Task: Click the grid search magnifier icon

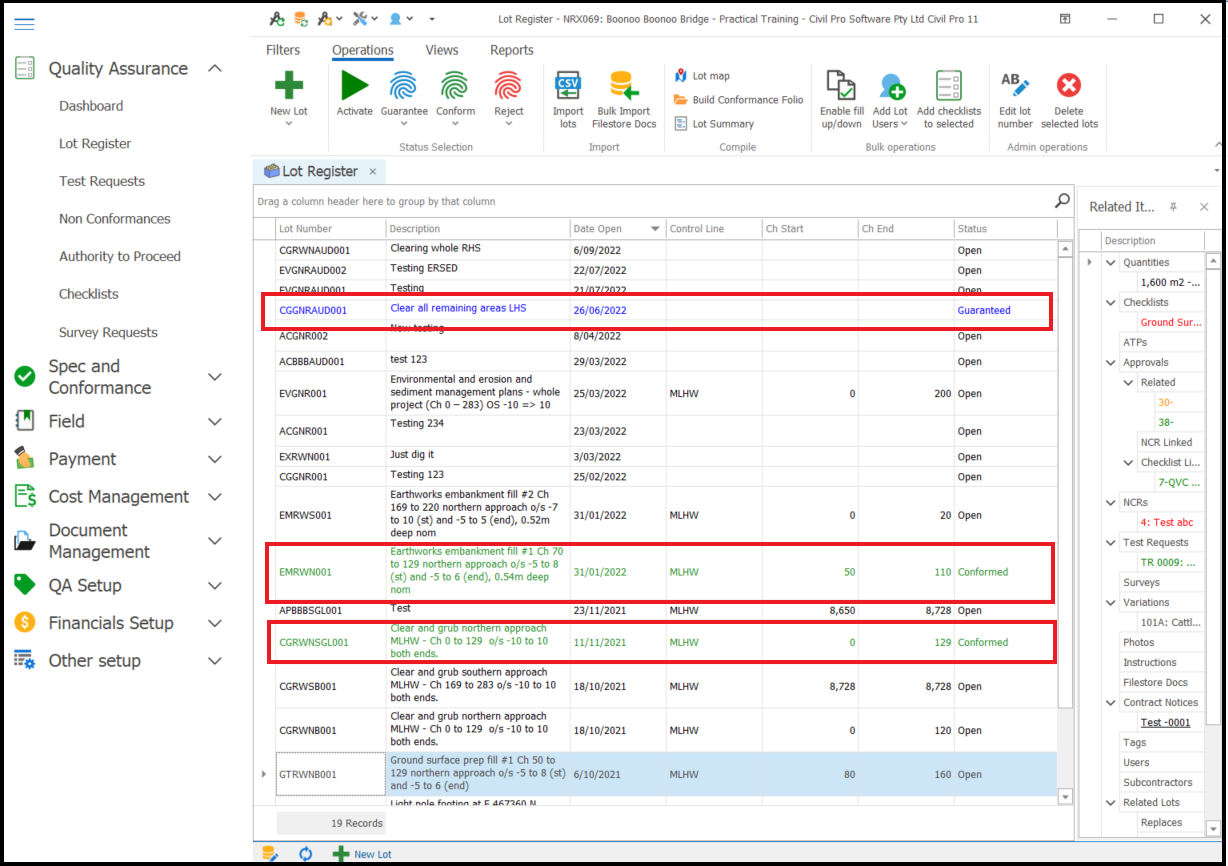Action: (x=1062, y=201)
